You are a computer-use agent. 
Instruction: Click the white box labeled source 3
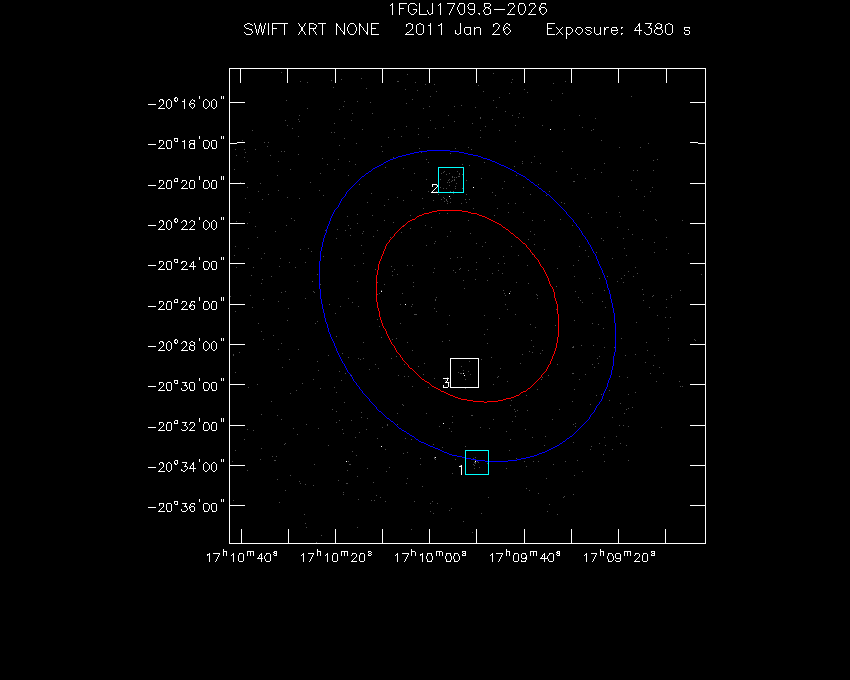pos(465,373)
